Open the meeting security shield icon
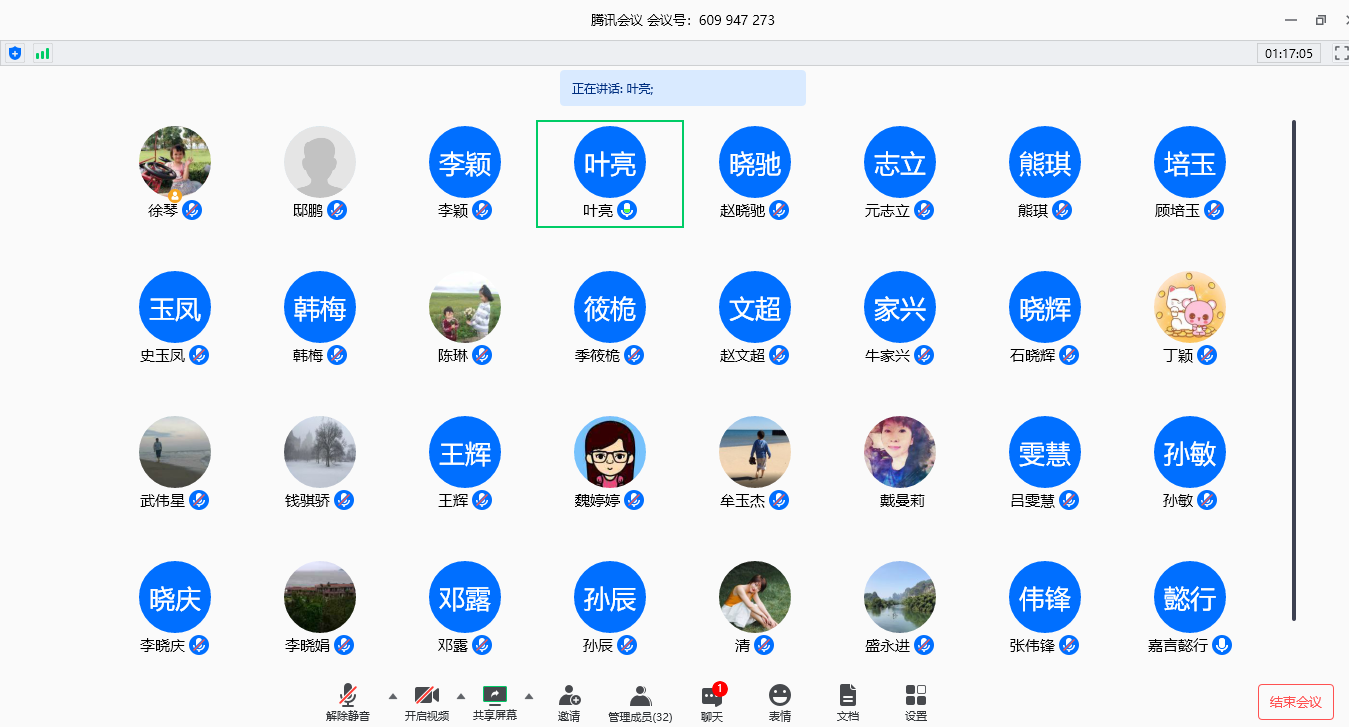 15,53
